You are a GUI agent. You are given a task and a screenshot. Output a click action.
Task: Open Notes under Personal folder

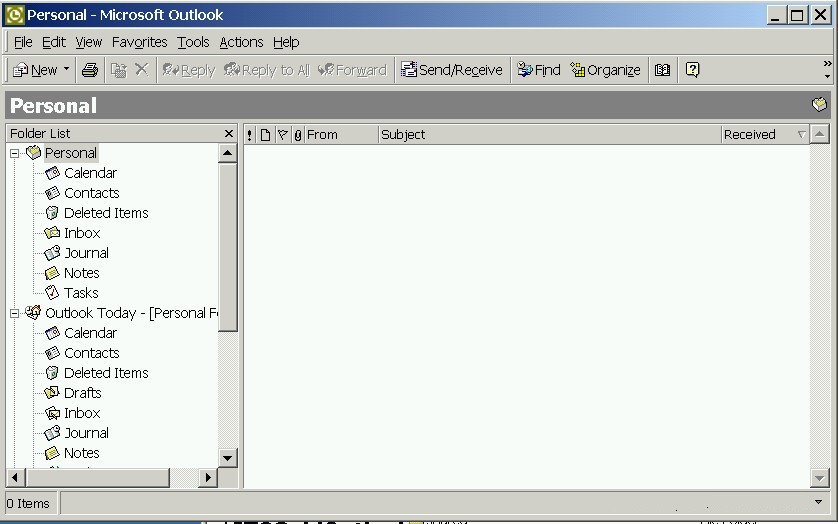[x=81, y=273]
